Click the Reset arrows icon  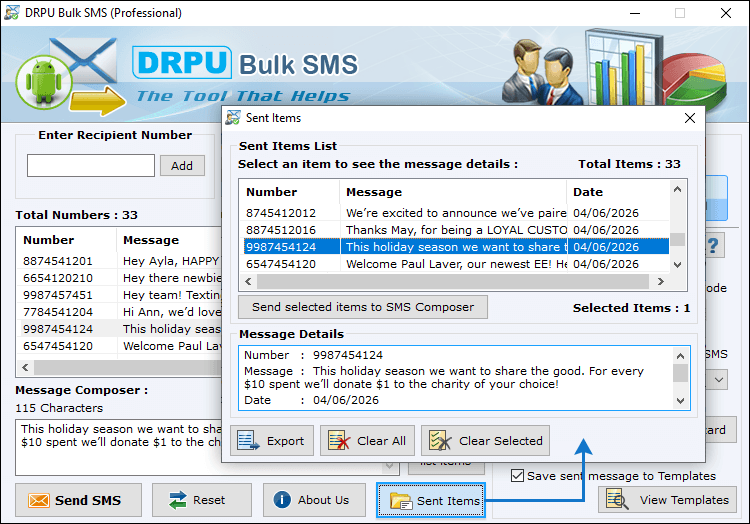(x=177, y=500)
